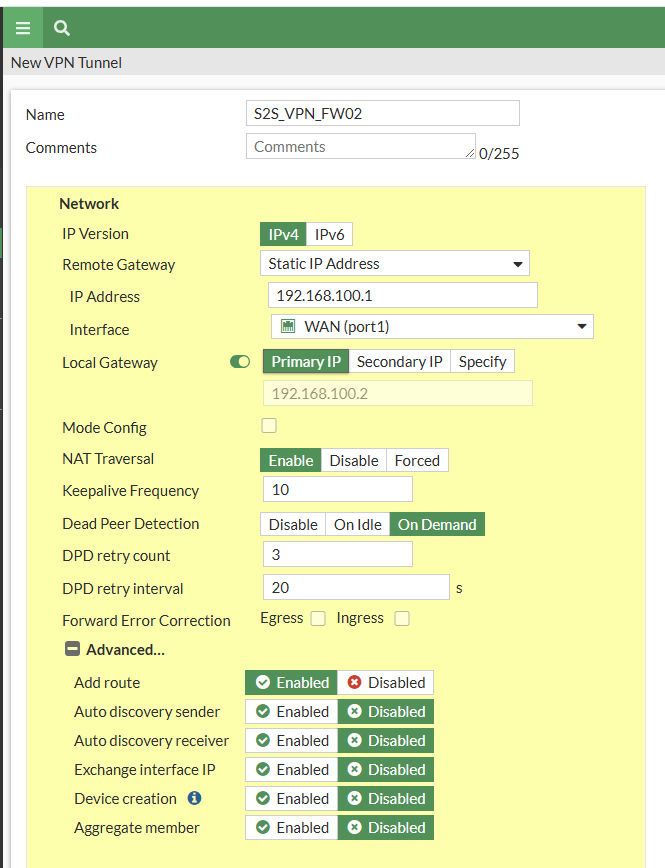665x868 pixels.
Task: Click the WAN port1 interface icon
Action: (288, 326)
